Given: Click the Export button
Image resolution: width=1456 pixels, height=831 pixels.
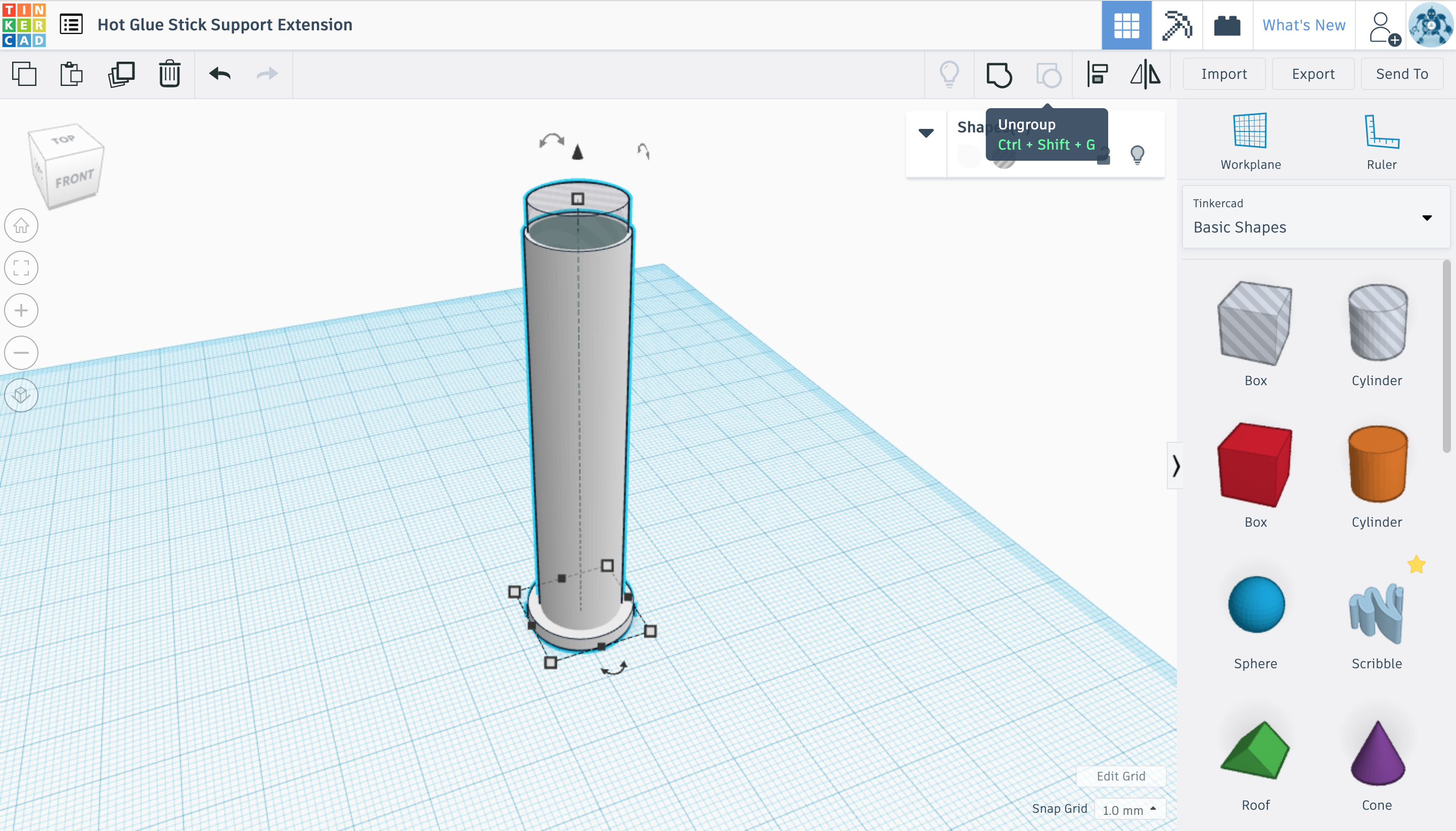Looking at the screenshot, I should pos(1313,74).
